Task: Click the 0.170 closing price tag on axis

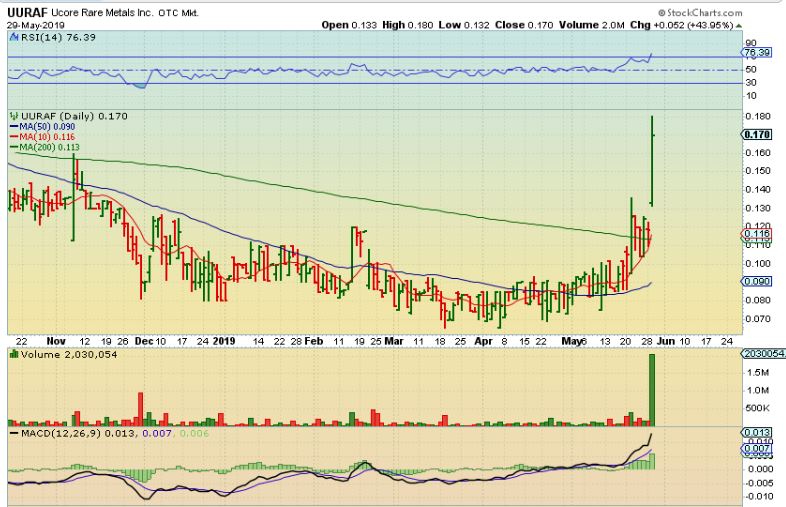Action: [757, 134]
